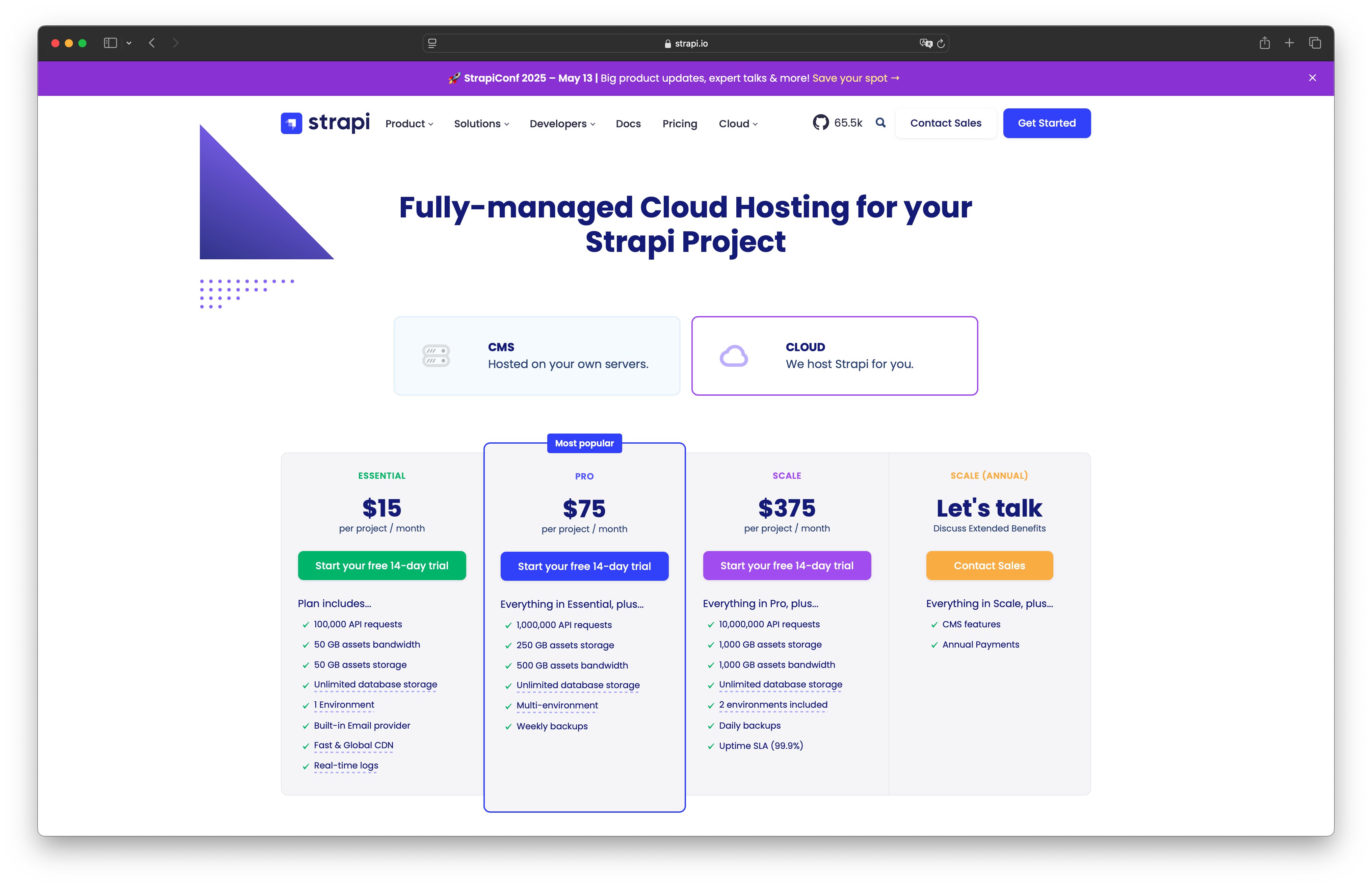The image size is (1372, 886).
Task: Click the 65.5k GitHub stars count
Action: [x=848, y=123]
